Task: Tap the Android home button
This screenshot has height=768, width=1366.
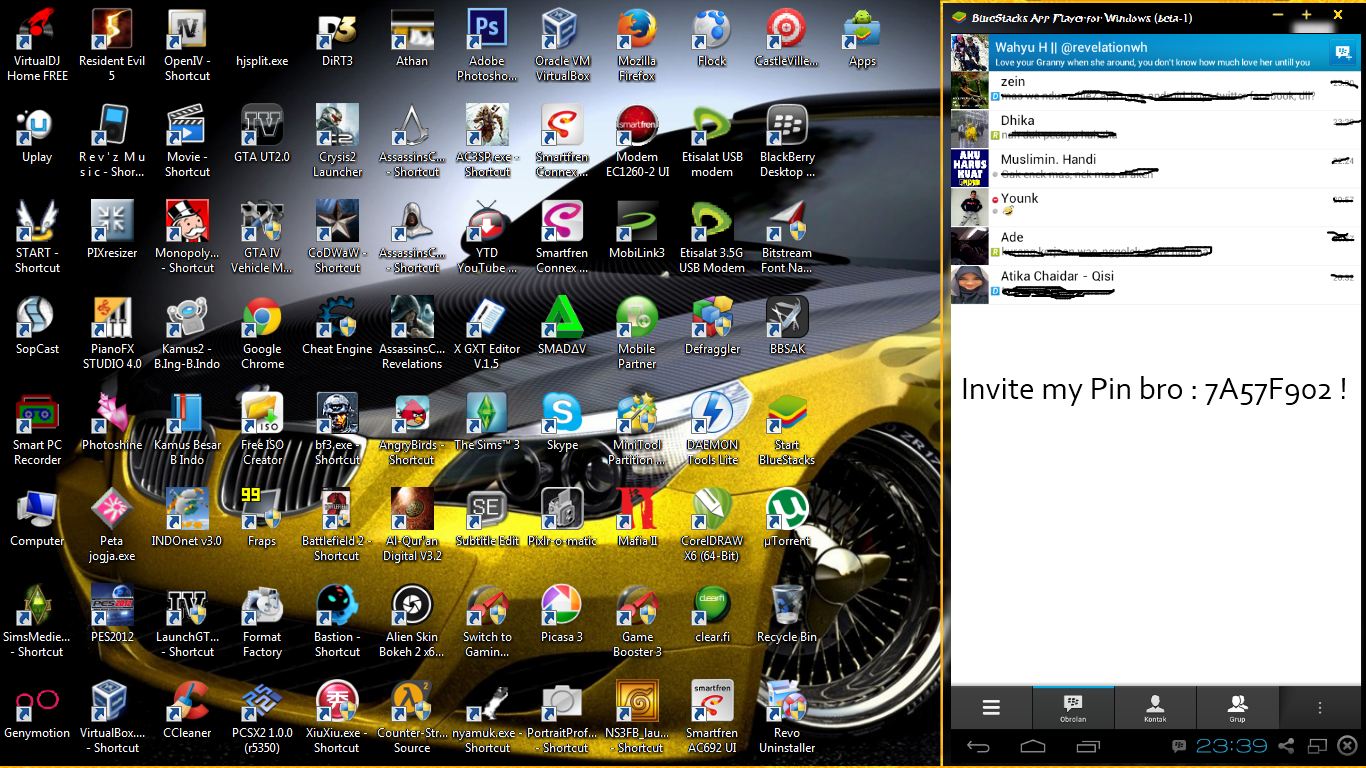Action: click(1033, 747)
